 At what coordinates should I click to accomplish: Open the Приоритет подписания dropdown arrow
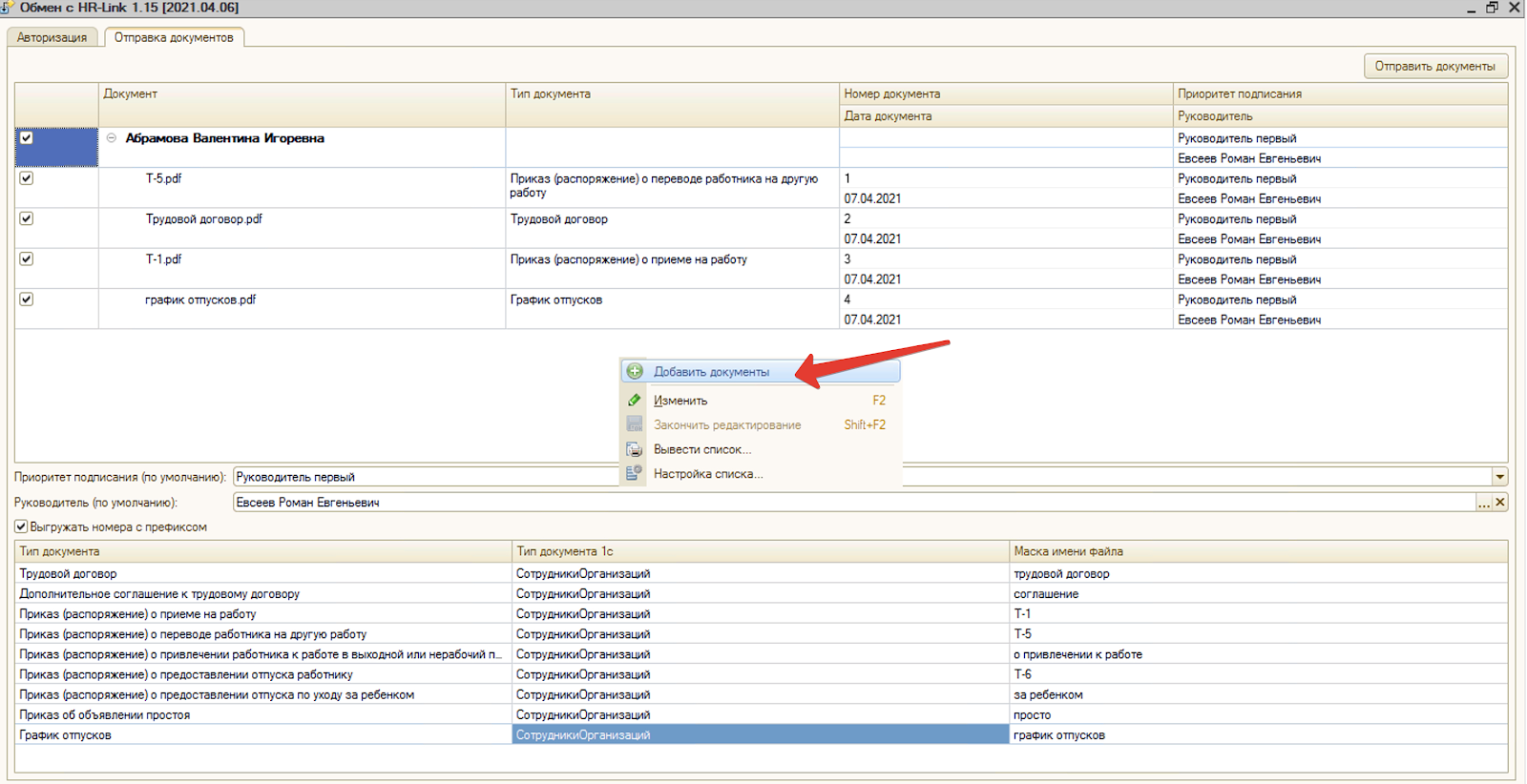point(1500,476)
